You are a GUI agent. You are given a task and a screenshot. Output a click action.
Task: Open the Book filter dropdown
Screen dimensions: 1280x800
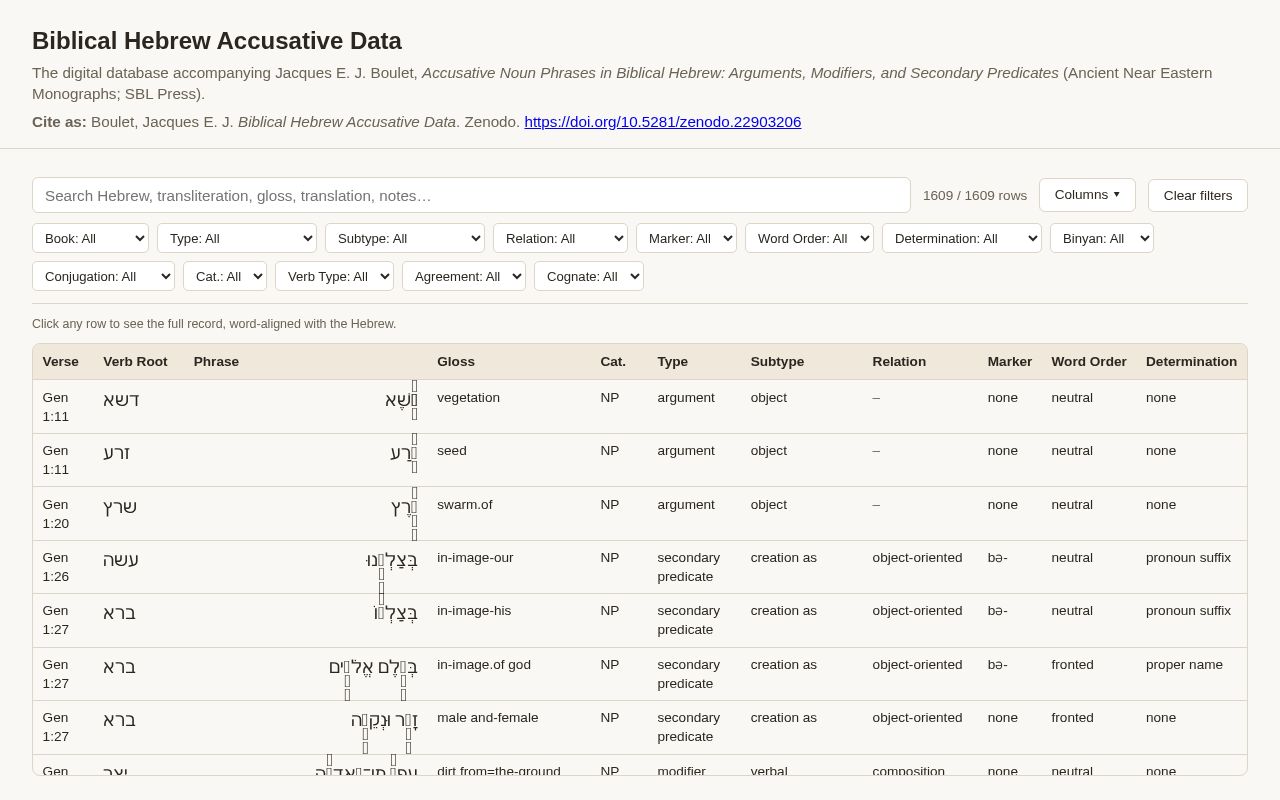pyautogui.click(x=90, y=238)
